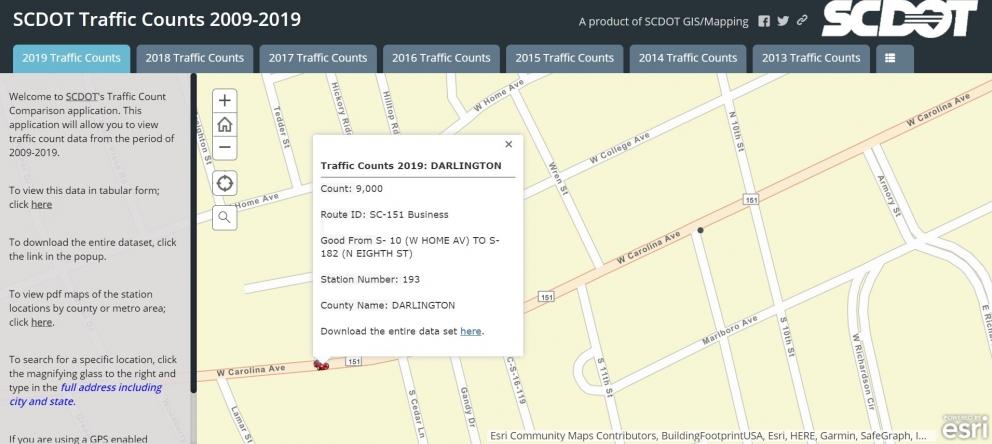The width and height of the screenshot is (992, 444).
Task: Open the magnifying glass address search
Action: [x=225, y=217]
